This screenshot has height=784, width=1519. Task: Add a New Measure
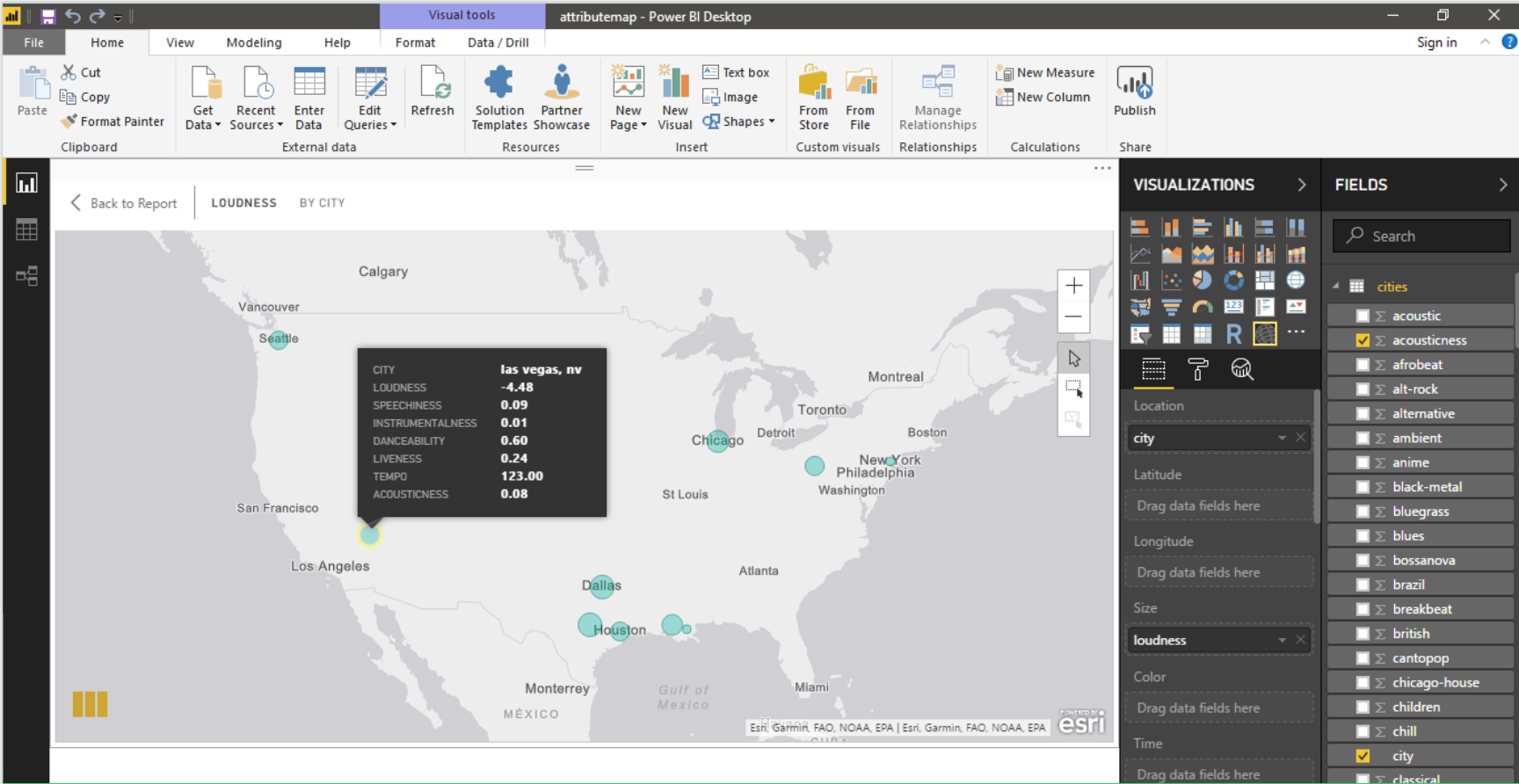click(x=1045, y=73)
